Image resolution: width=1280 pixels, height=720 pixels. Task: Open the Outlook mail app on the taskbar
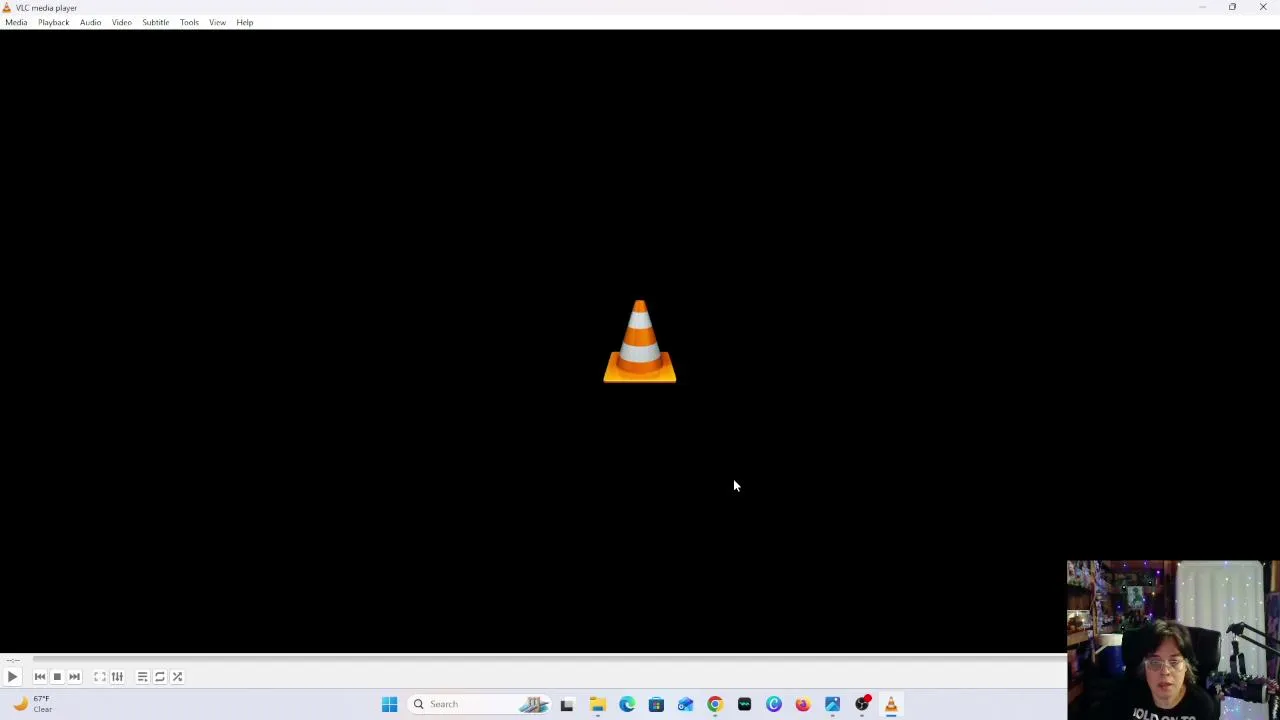tap(685, 704)
